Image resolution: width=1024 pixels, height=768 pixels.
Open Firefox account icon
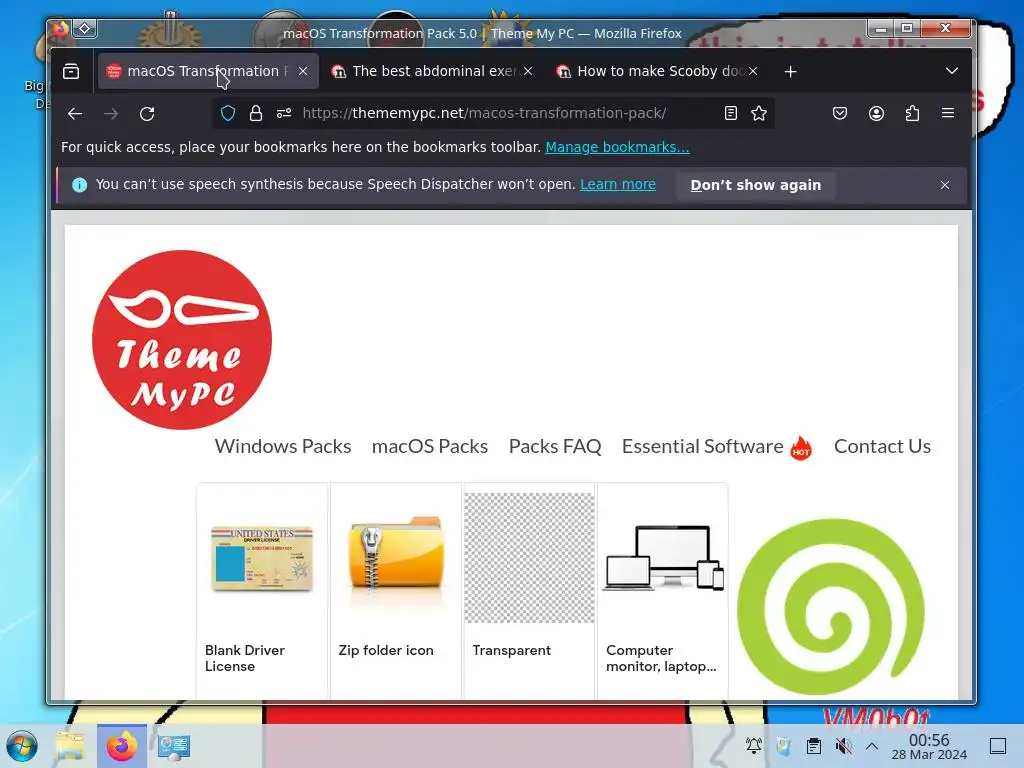[x=876, y=113]
